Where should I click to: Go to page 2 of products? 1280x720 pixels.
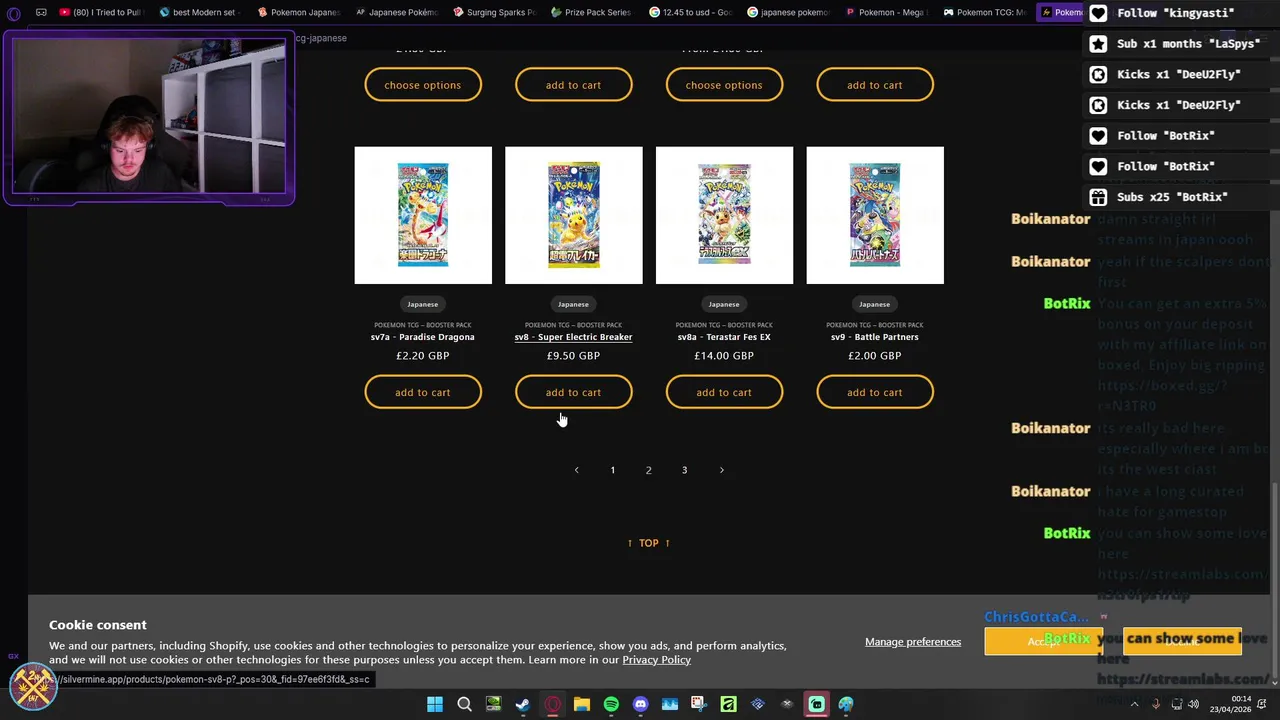pos(648,470)
